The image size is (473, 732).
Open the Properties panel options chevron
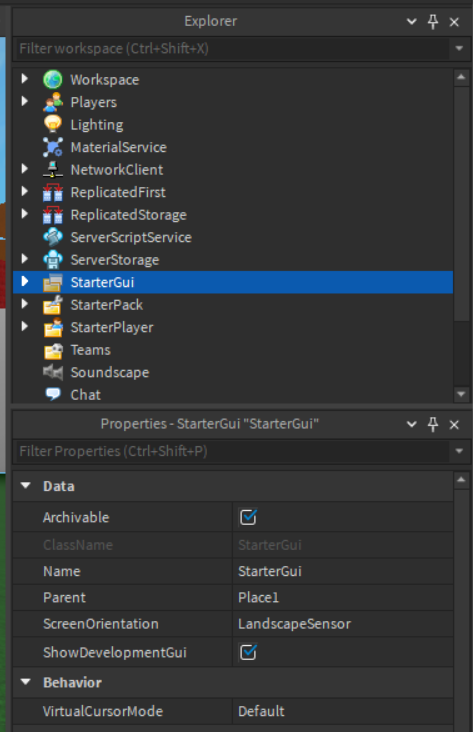click(411, 424)
